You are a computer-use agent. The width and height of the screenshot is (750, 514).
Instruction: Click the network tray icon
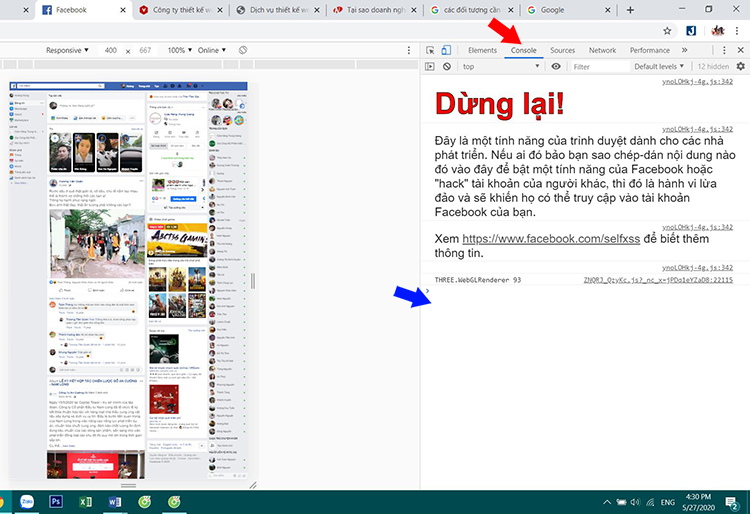tap(650, 502)
